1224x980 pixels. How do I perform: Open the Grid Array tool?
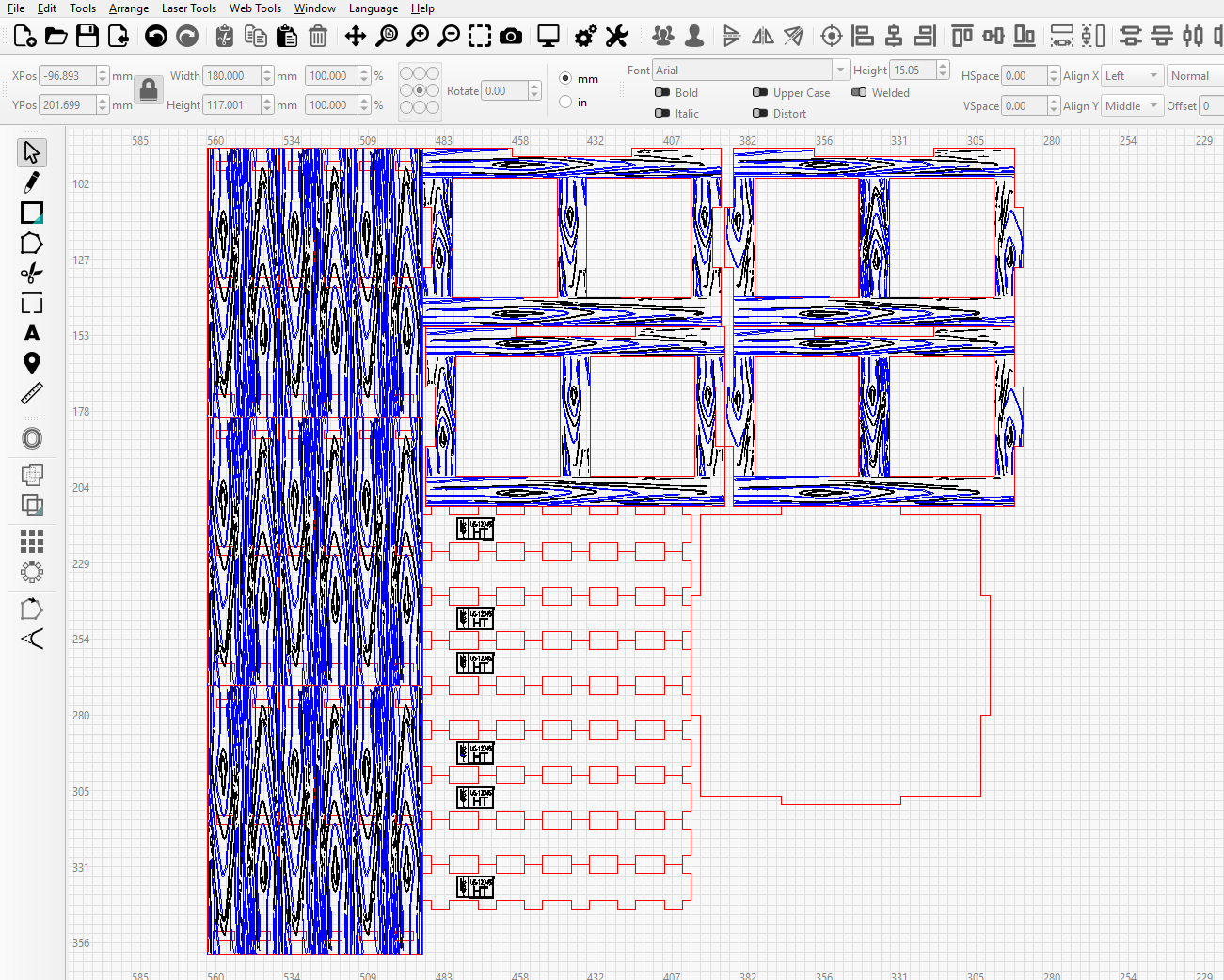(32, 541)
